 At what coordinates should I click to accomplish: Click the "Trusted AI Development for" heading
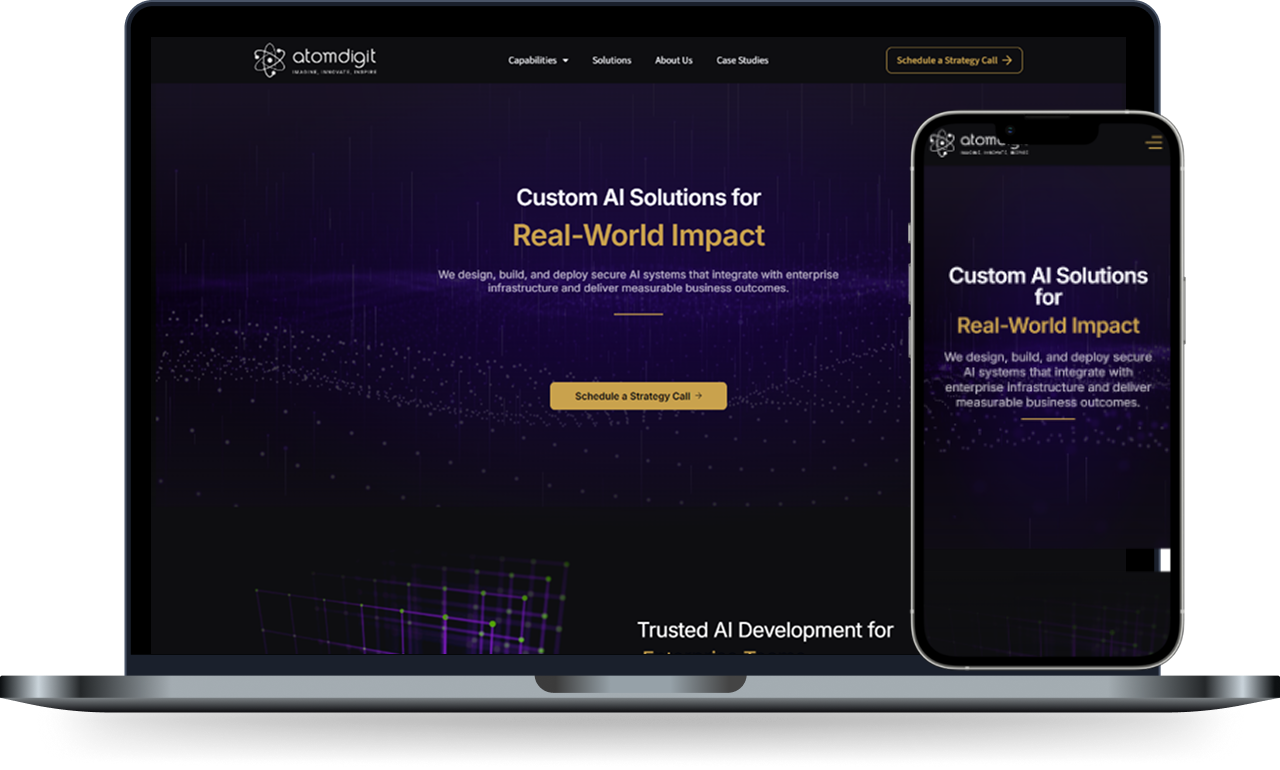tap(765, 630)
